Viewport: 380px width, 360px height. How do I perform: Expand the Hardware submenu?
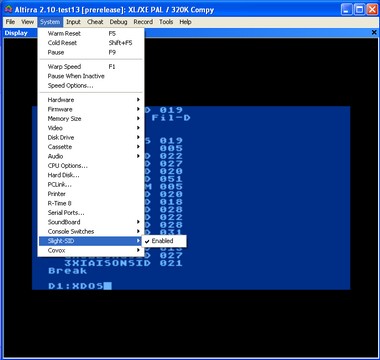[91, 100]
